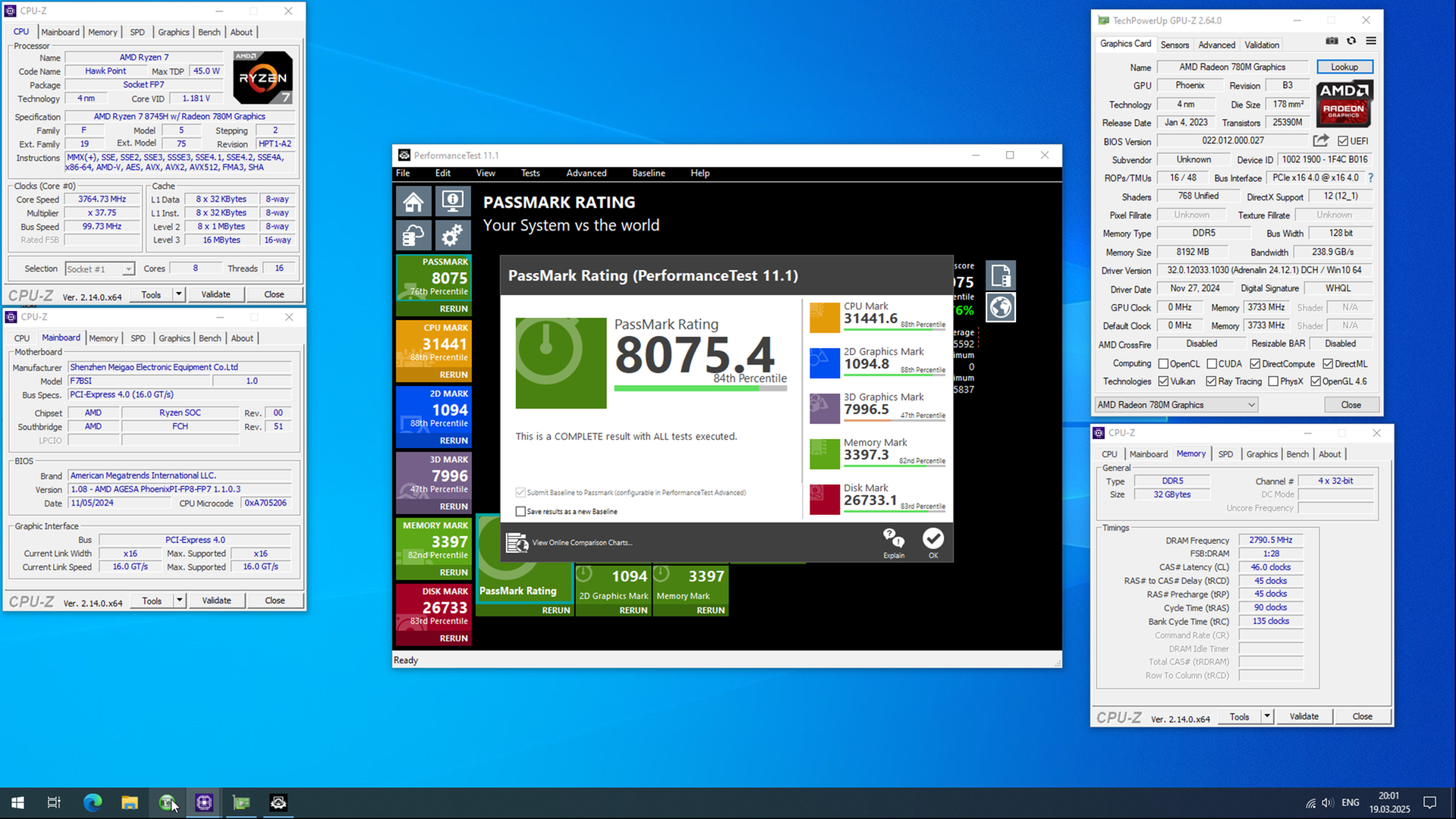Viewport: 1456px width, 819px height.
Task: Click the AMD Radeon Graphics logo in GPU-Z
Action: pos(1344,103)
